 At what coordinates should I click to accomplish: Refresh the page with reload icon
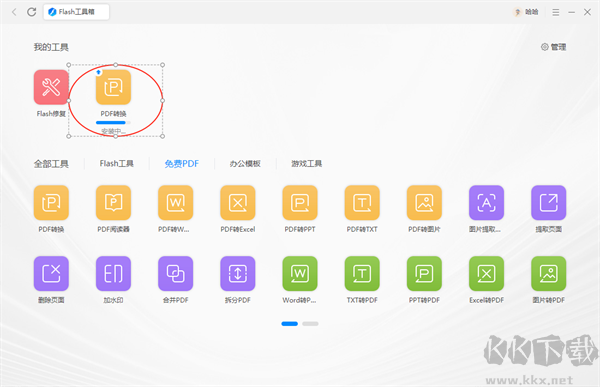32,12
